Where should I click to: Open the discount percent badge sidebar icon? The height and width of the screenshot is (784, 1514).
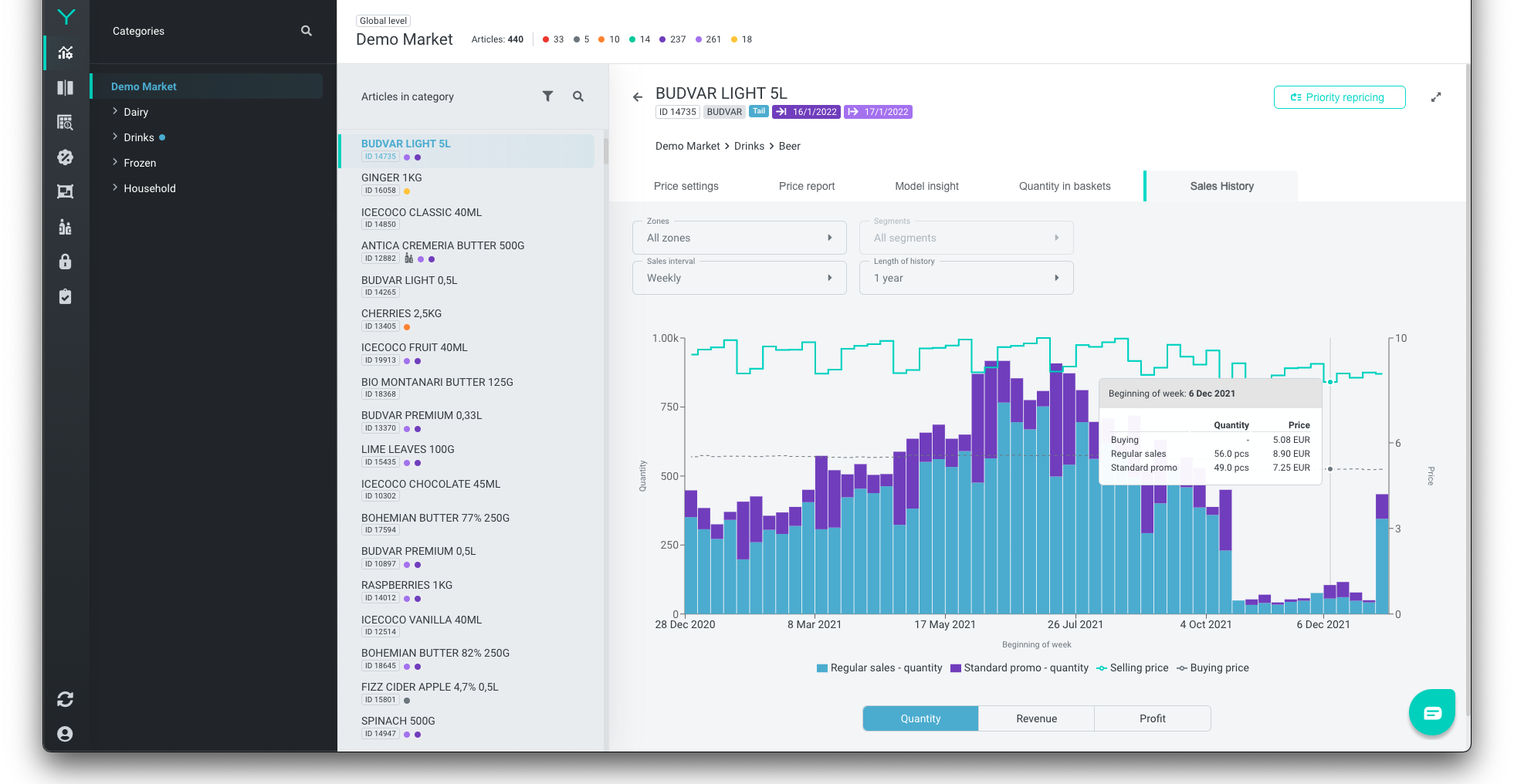tap(66, 157)
